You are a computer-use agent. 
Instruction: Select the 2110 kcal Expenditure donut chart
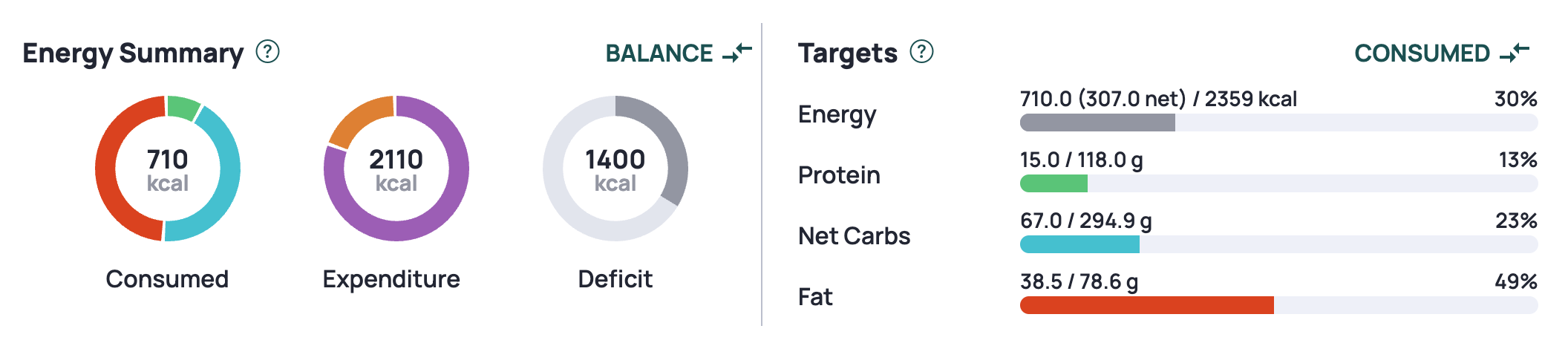pos(396,169)
